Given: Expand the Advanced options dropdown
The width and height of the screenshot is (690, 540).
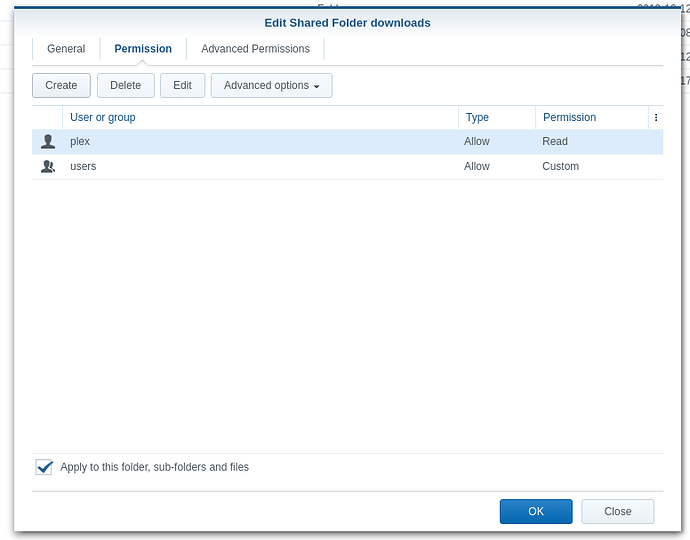Looking at the screenshot, I should pyautogui.click(x=271, y=86).
